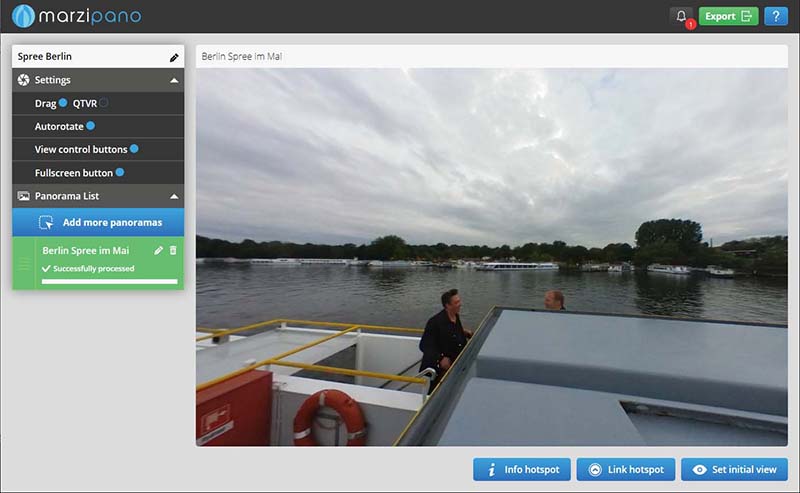Click the panorama preview image
The width and height of the screenshot is (800, 493).
pos(492,258)
